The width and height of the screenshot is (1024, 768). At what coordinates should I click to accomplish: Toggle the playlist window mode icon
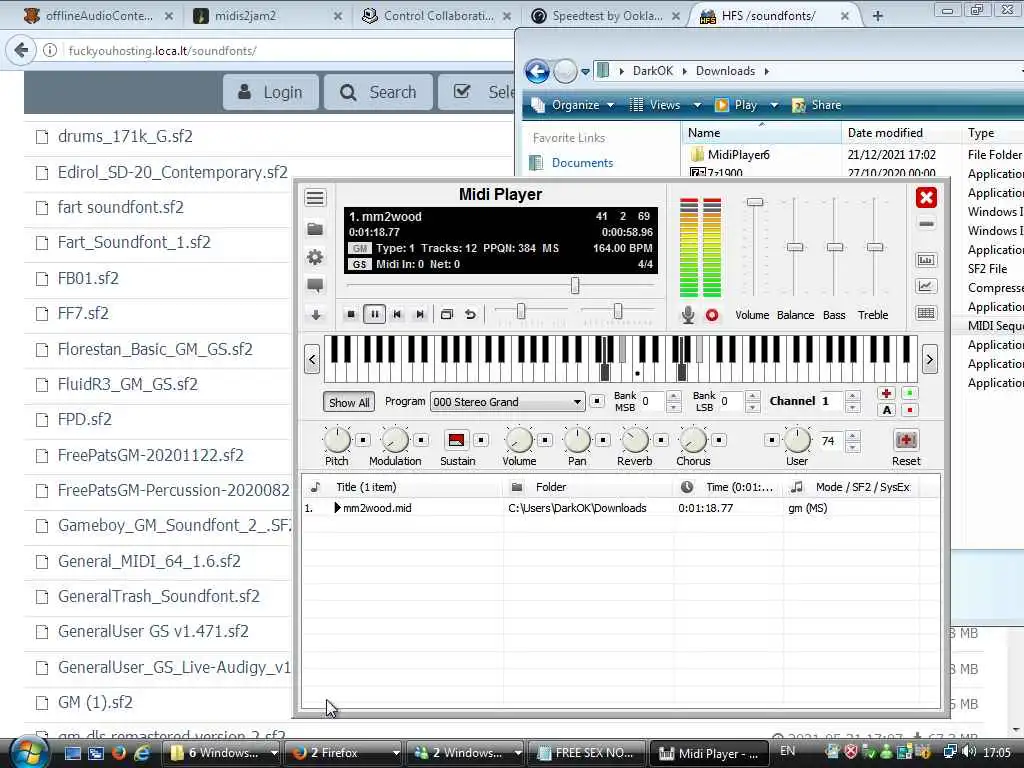[447, 314]
